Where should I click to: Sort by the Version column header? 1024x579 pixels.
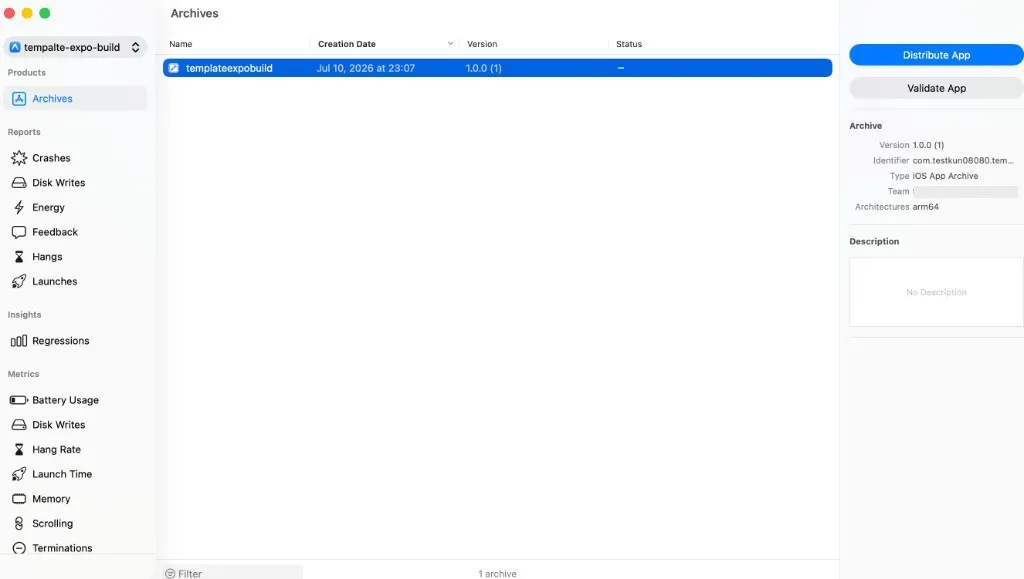482,44
